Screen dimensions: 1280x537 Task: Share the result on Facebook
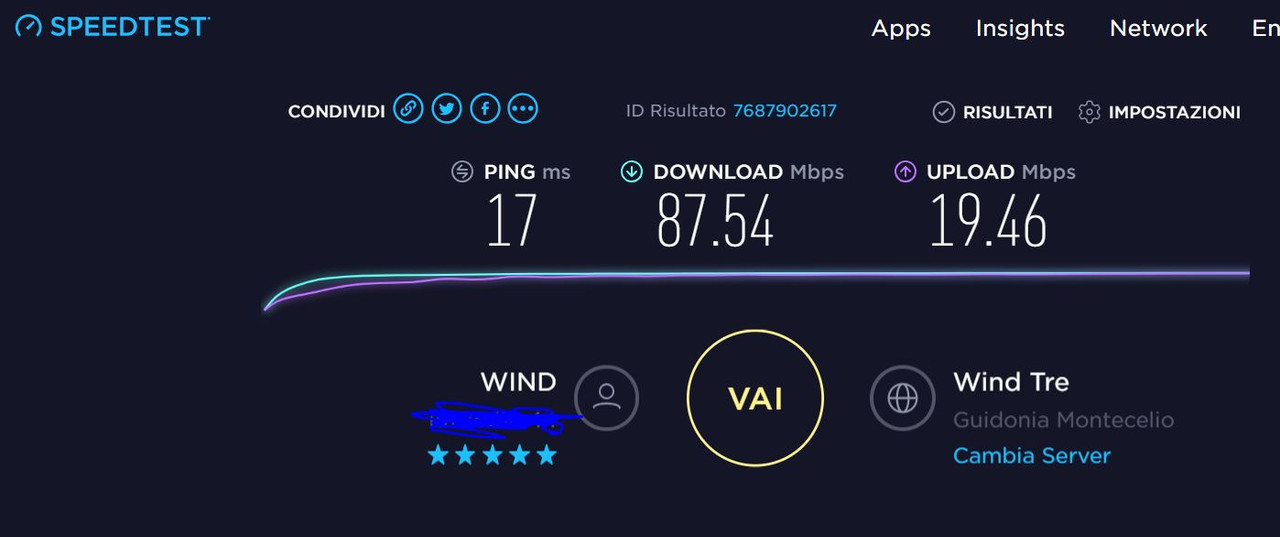click(x=485, y=108)
